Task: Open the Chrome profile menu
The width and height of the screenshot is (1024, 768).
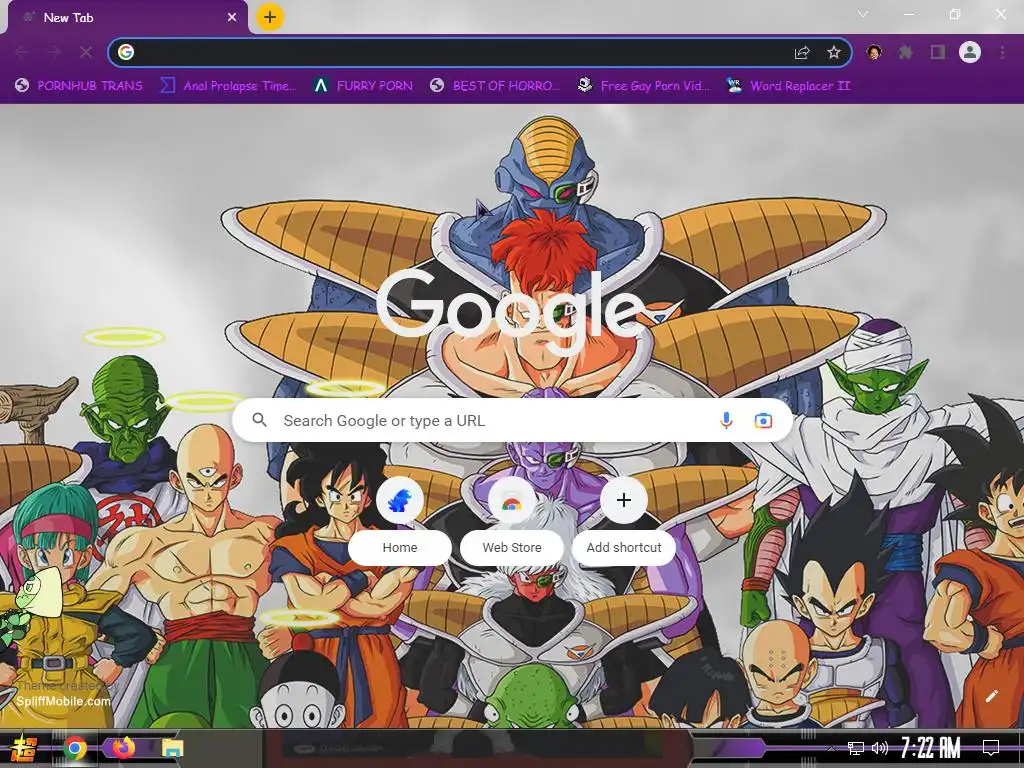Action: click(970, 52)
